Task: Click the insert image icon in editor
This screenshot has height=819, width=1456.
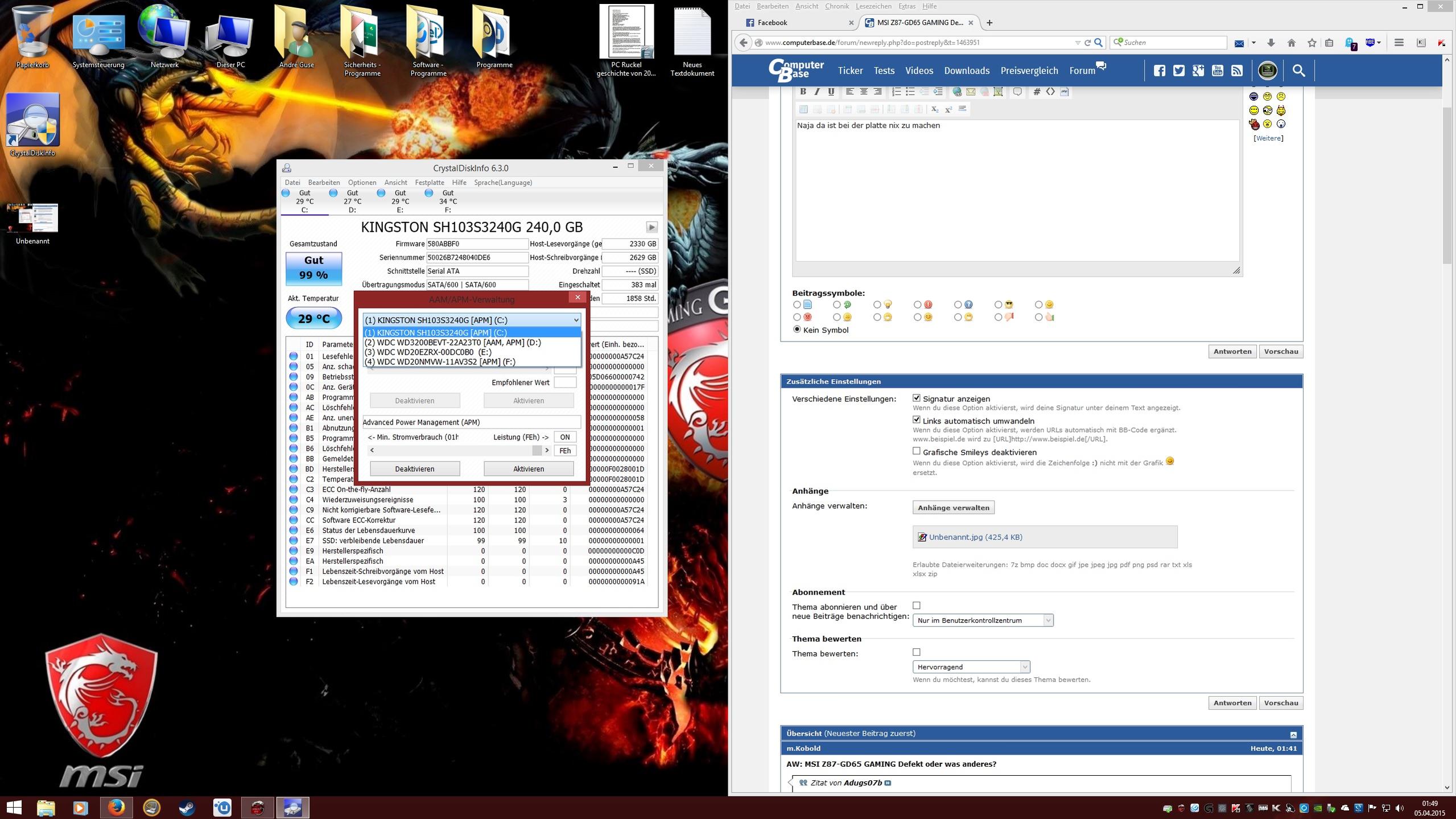Action: (x=998, y=92)
